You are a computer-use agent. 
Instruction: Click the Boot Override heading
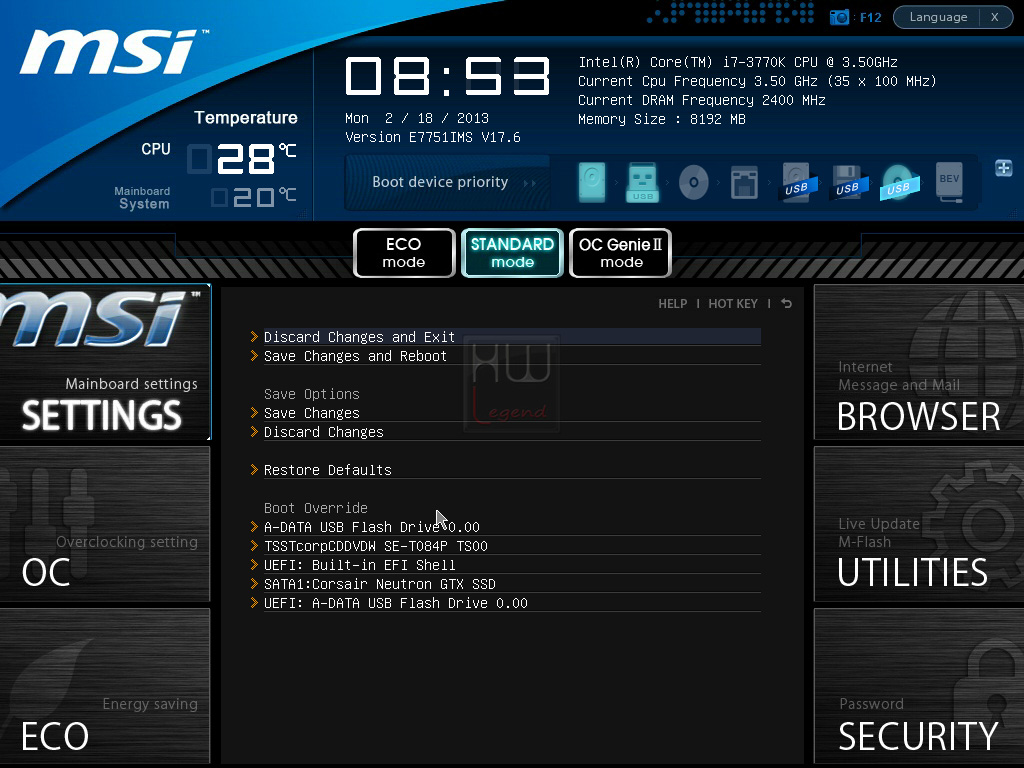point(315,507)
